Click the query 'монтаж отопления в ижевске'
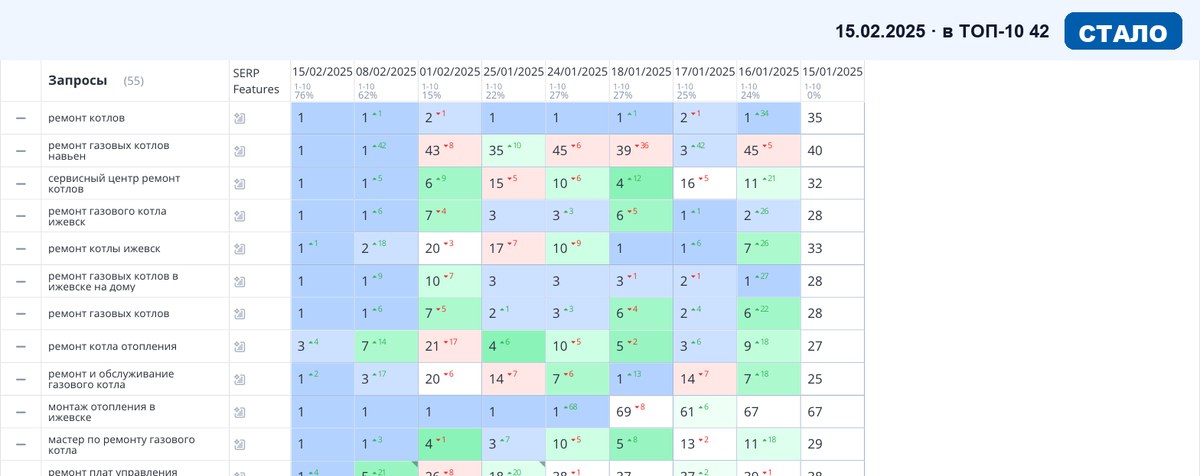Image resolution: width=1200 pixels, height=476 pixels. click(102, 412)
